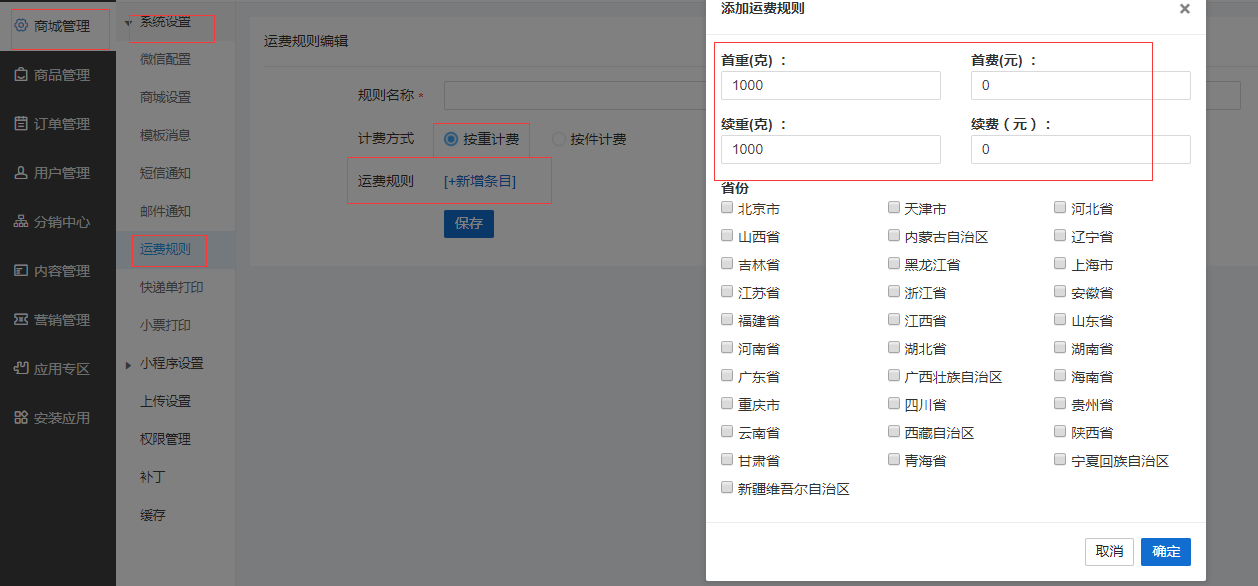
Task: Select the 按件计费 radio option
Action: tap(559, 140)
